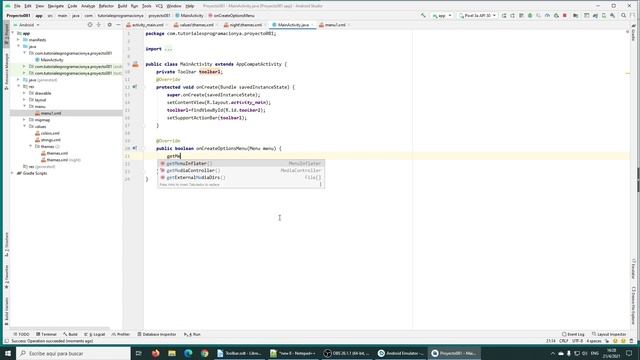The image size is (640, 360).
Task: Open the Refactor menu
Action: (x=106, y=6)
